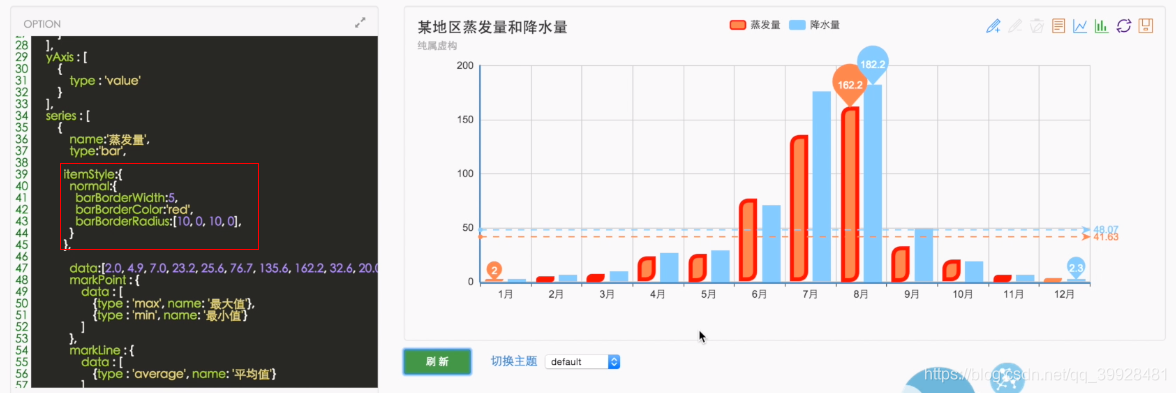
Task: Open the data view icon
Action: [1058, 26]
